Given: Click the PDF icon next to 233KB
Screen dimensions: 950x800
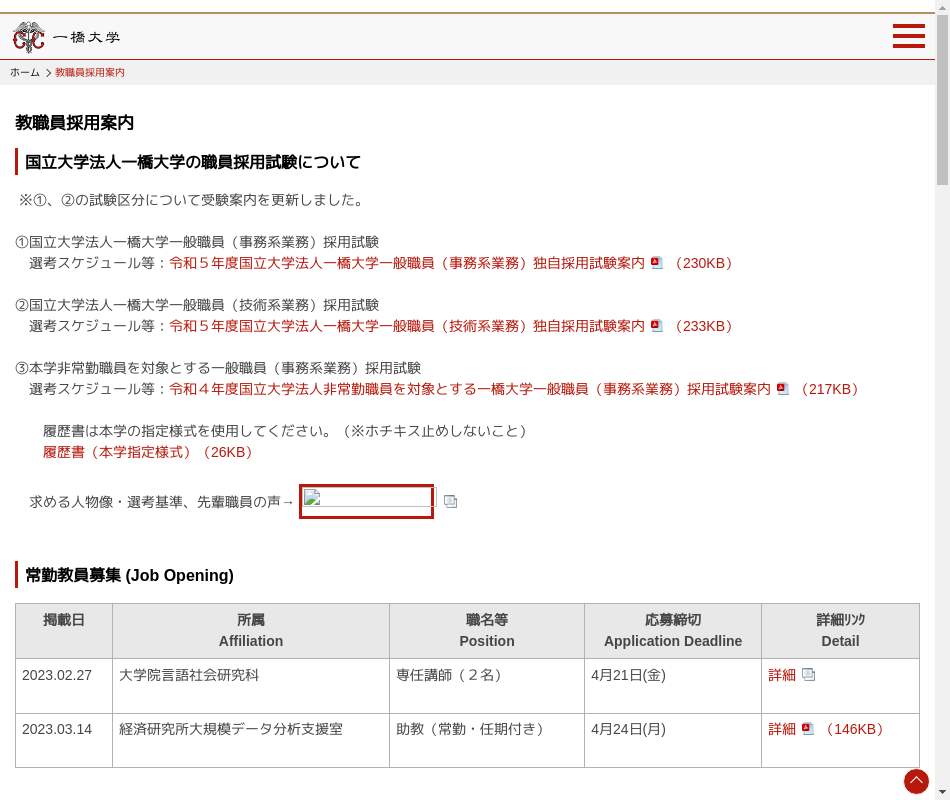Looking at the screenshot, I should (x=657, y=325).
